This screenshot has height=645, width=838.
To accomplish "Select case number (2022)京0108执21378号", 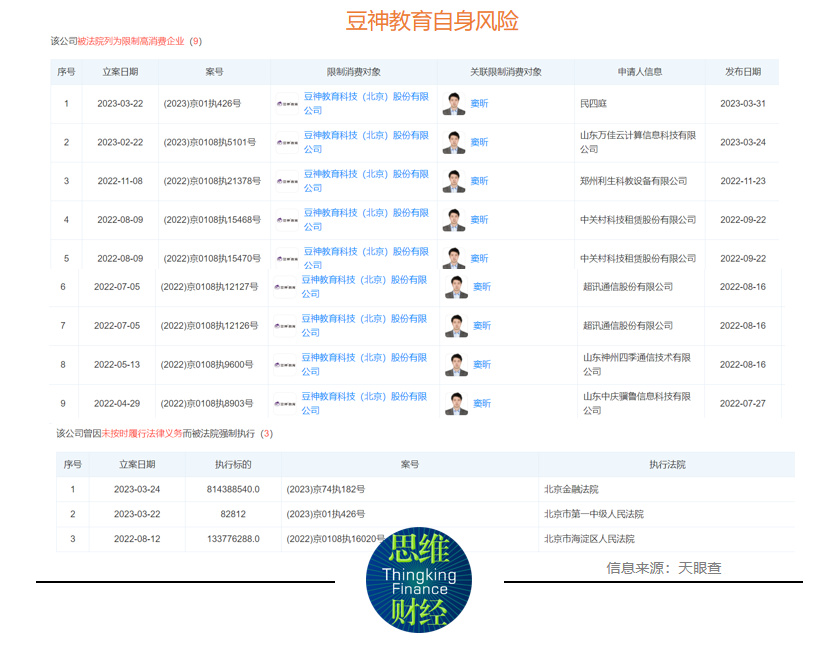I will (x=212, y=181).
